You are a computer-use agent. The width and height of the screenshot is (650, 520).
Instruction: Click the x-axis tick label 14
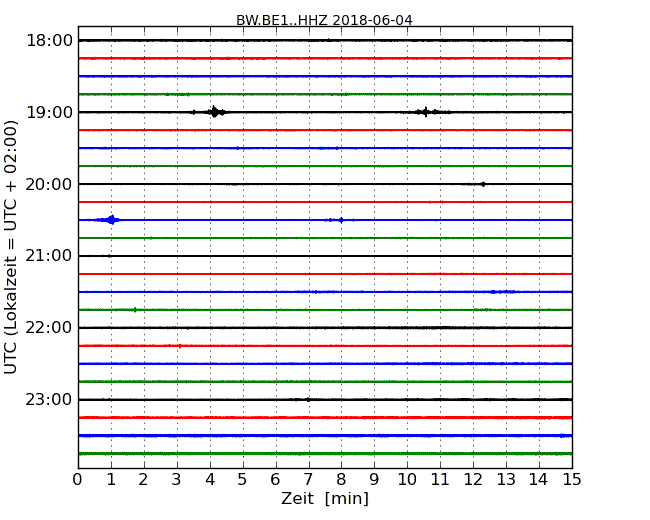(x=539, y=480)
